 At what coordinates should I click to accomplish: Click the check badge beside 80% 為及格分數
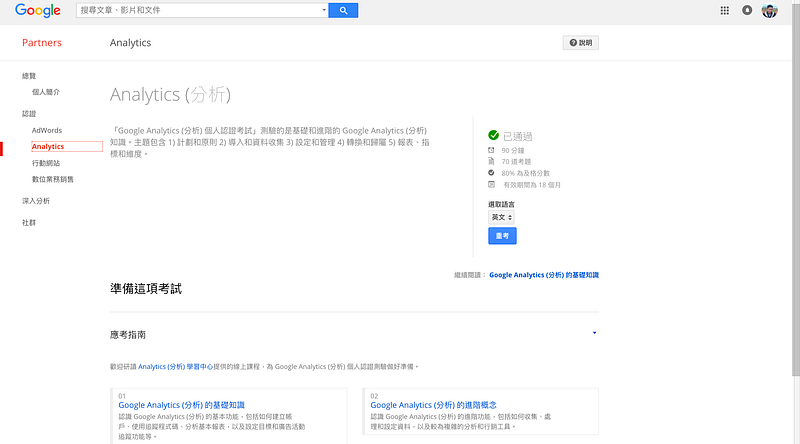click(x=491, y=172)
